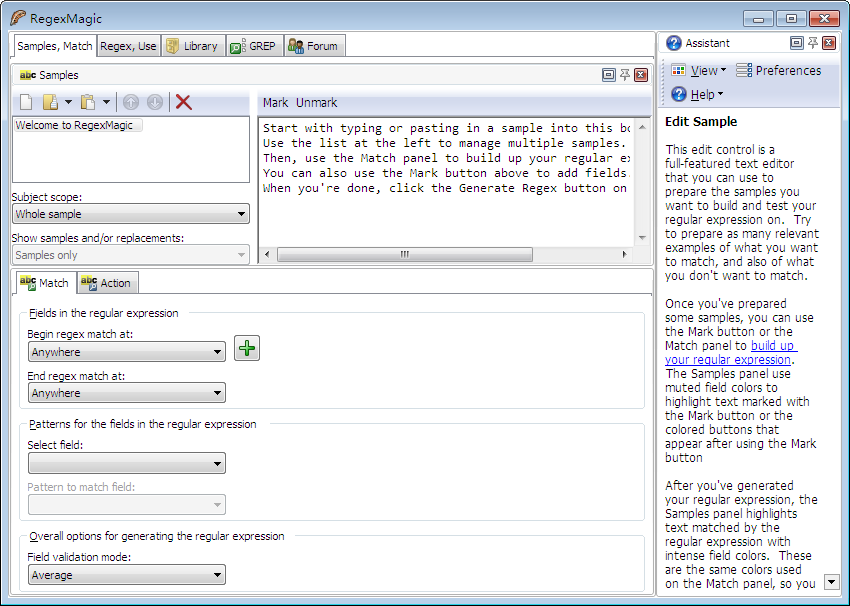Screen dimensions: 850x606
Task: Minimize the RegexMagic window
Action: (758, 19)
